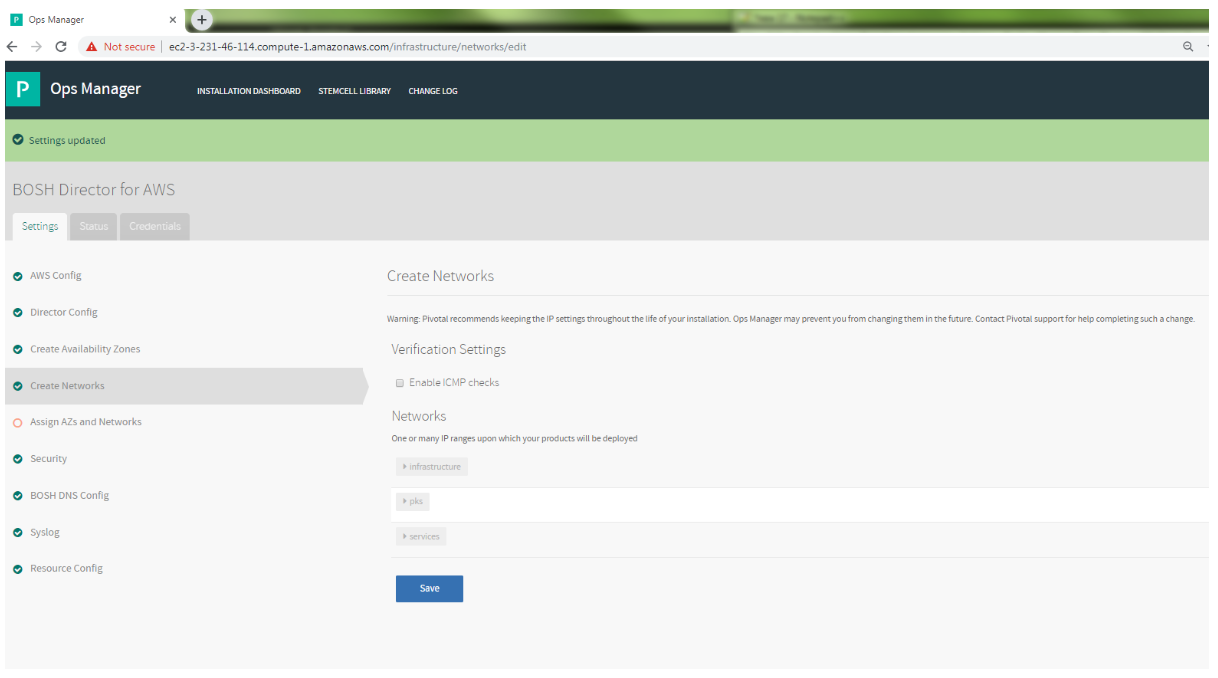1218x678 pixels.
Task: Open a new browser tab
Action: pos(201,19)
